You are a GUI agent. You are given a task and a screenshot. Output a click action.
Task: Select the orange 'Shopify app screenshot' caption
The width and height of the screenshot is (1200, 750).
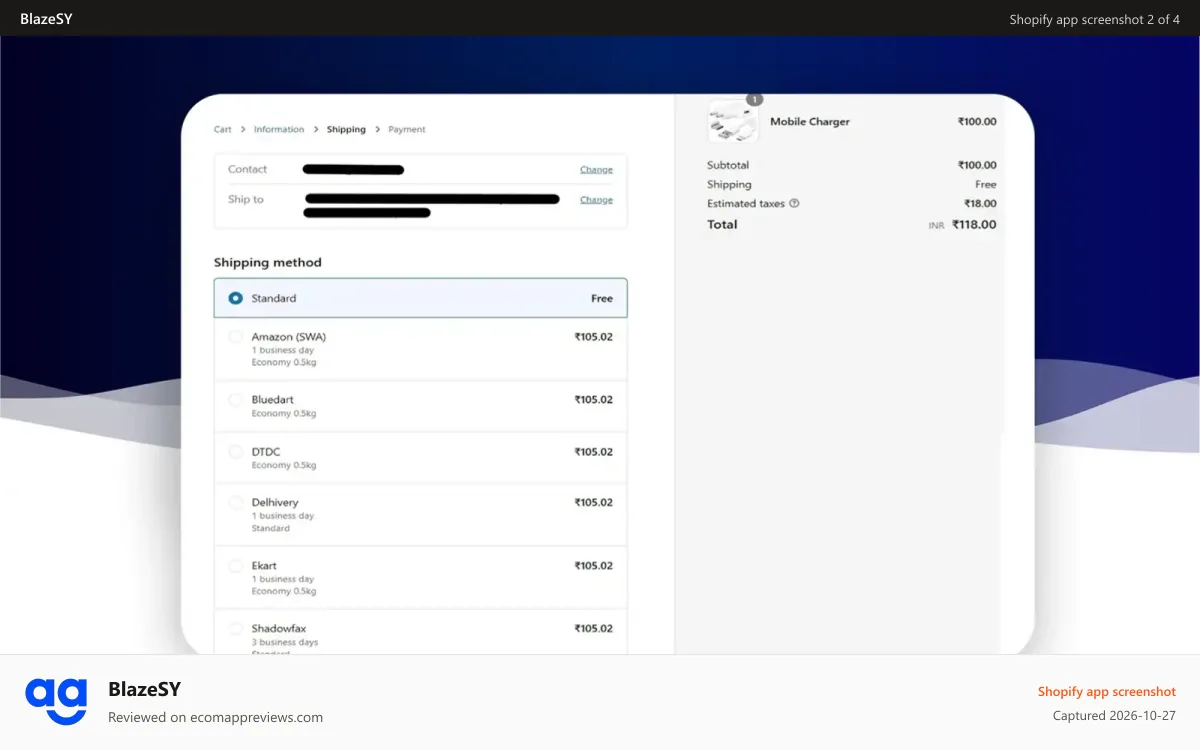(1107, 692)
